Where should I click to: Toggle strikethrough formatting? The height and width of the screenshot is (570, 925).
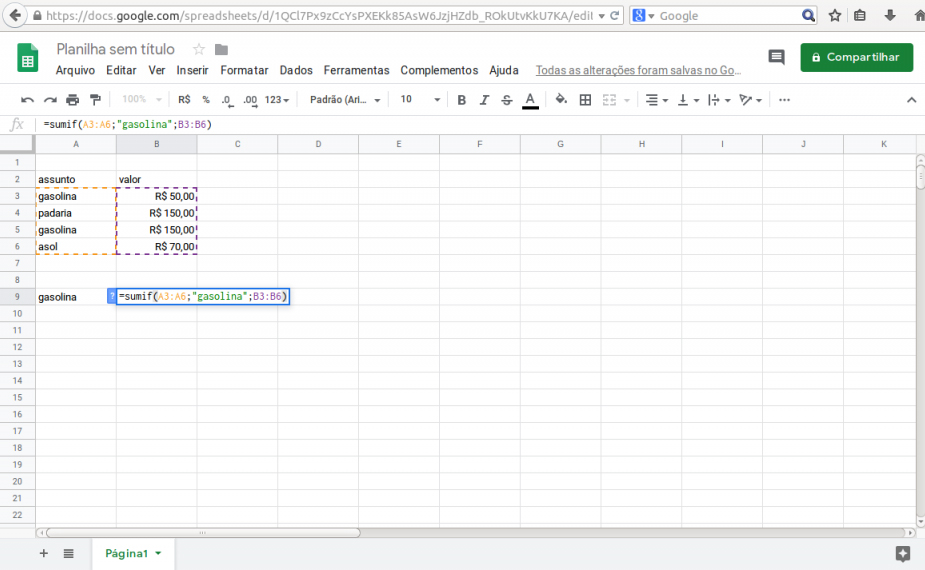click(x=507, y=100)
